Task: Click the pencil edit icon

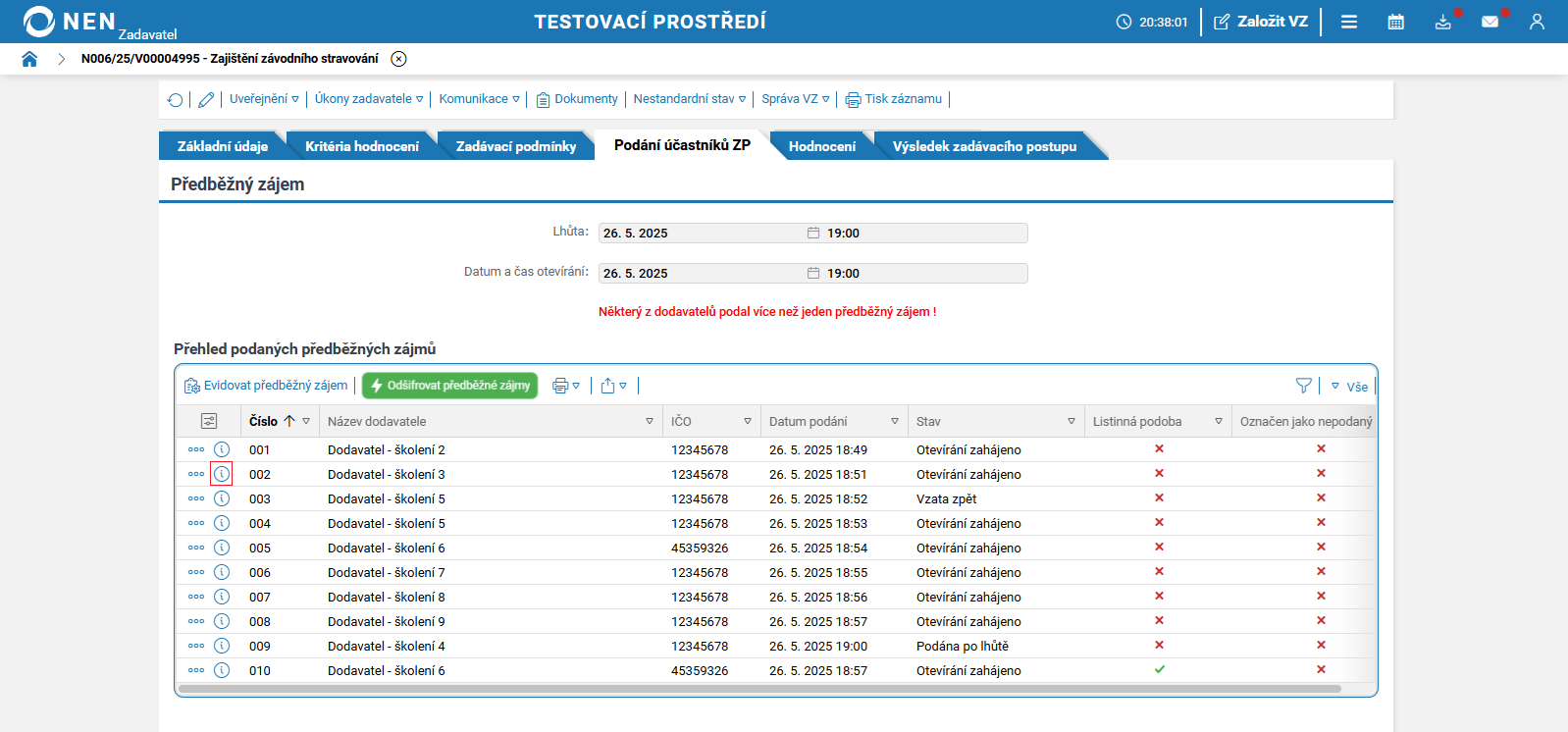Action: (206, 100)
